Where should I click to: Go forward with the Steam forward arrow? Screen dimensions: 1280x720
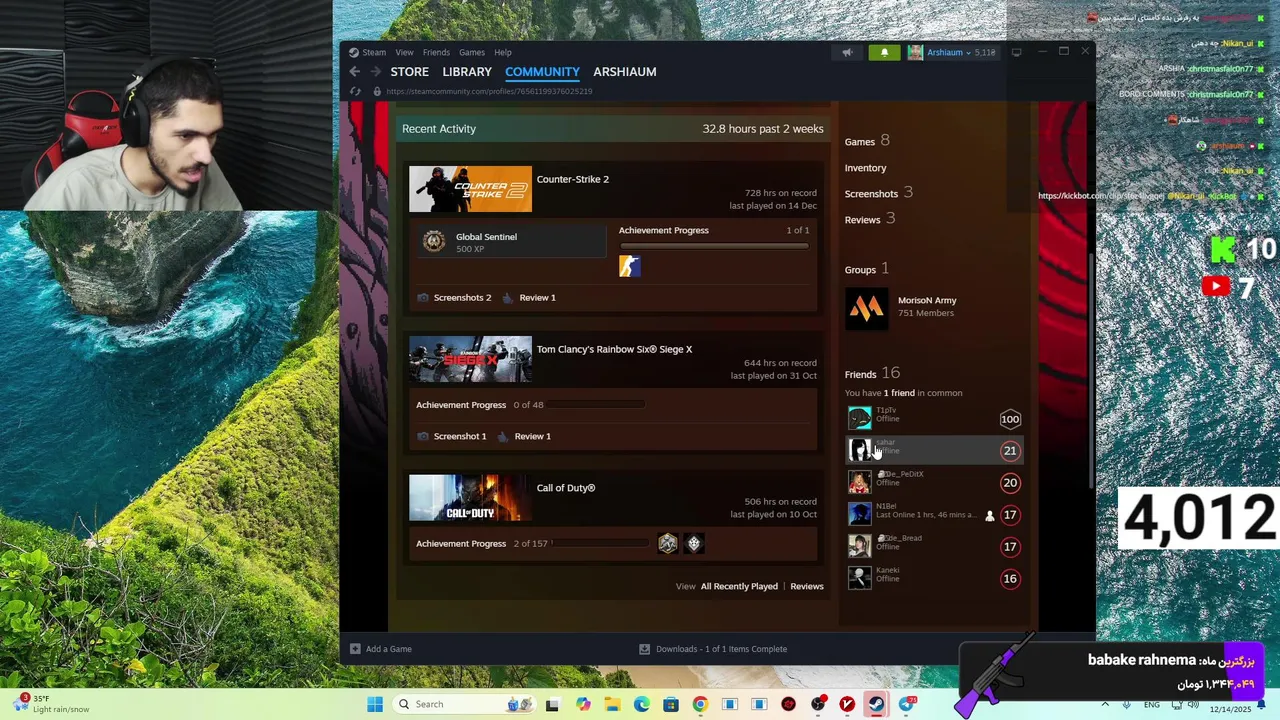[x=375, y=72]
